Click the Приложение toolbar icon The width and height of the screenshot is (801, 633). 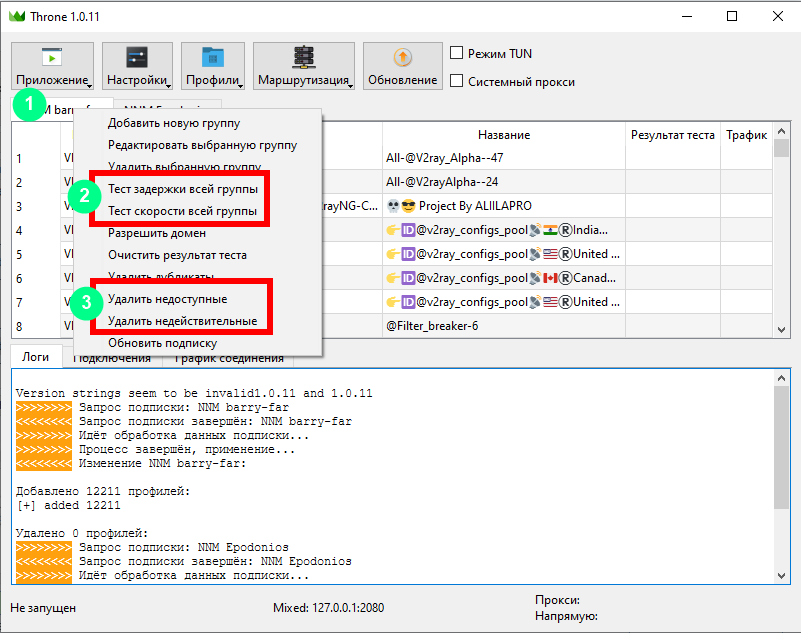(51, 57)
